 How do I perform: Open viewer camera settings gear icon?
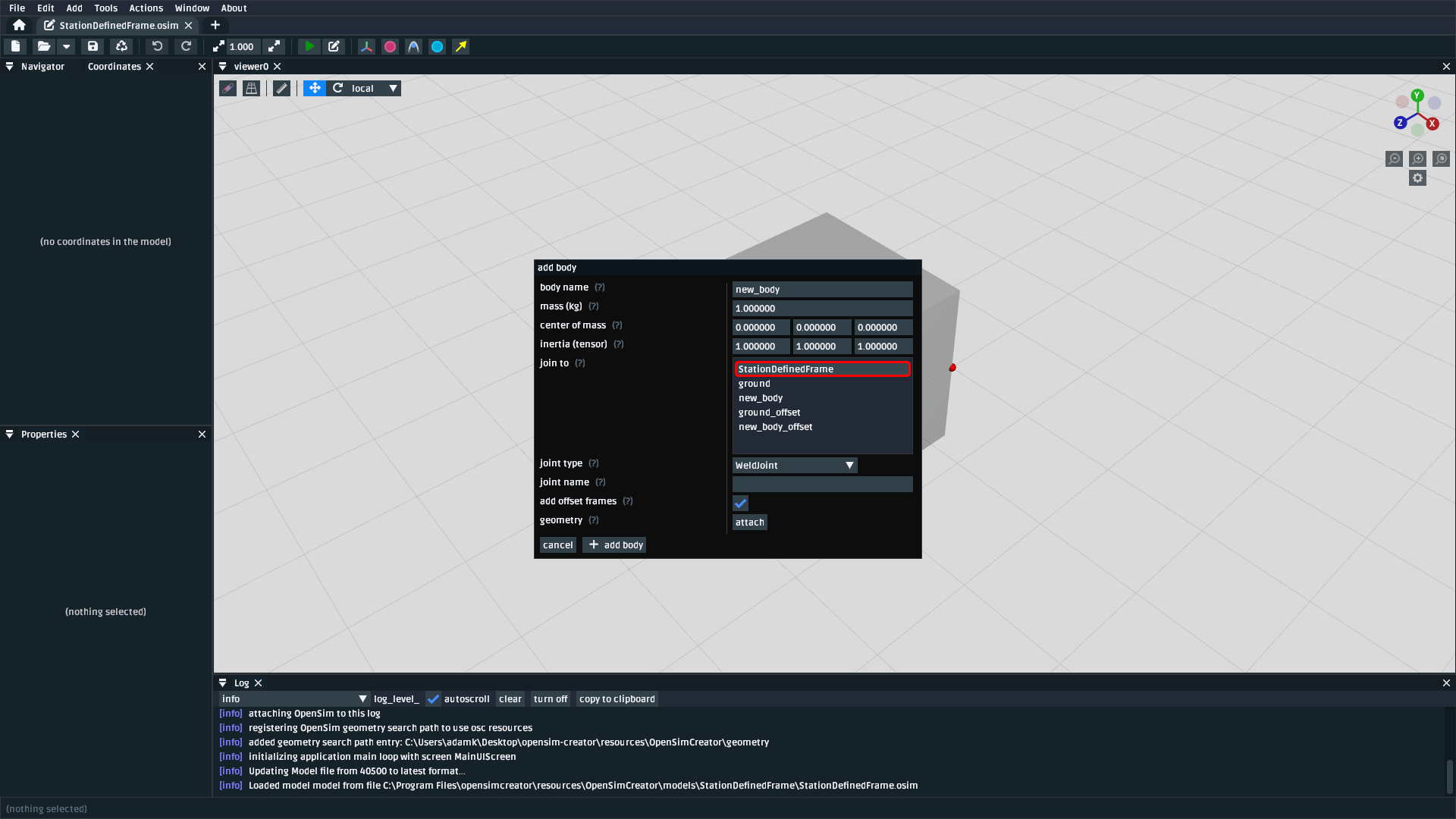point(1417,178)
